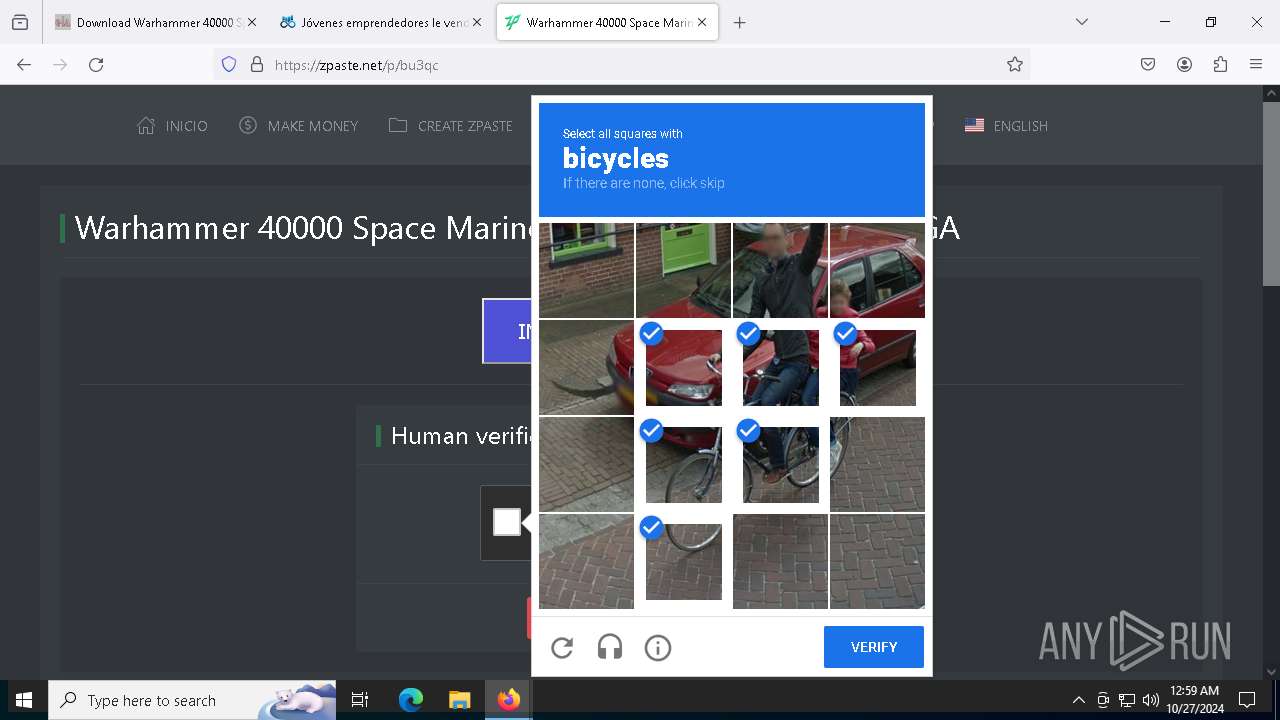This screenshot has height=720, width=1280.
Task: Open a new browser tab
Action: point(739,22)
